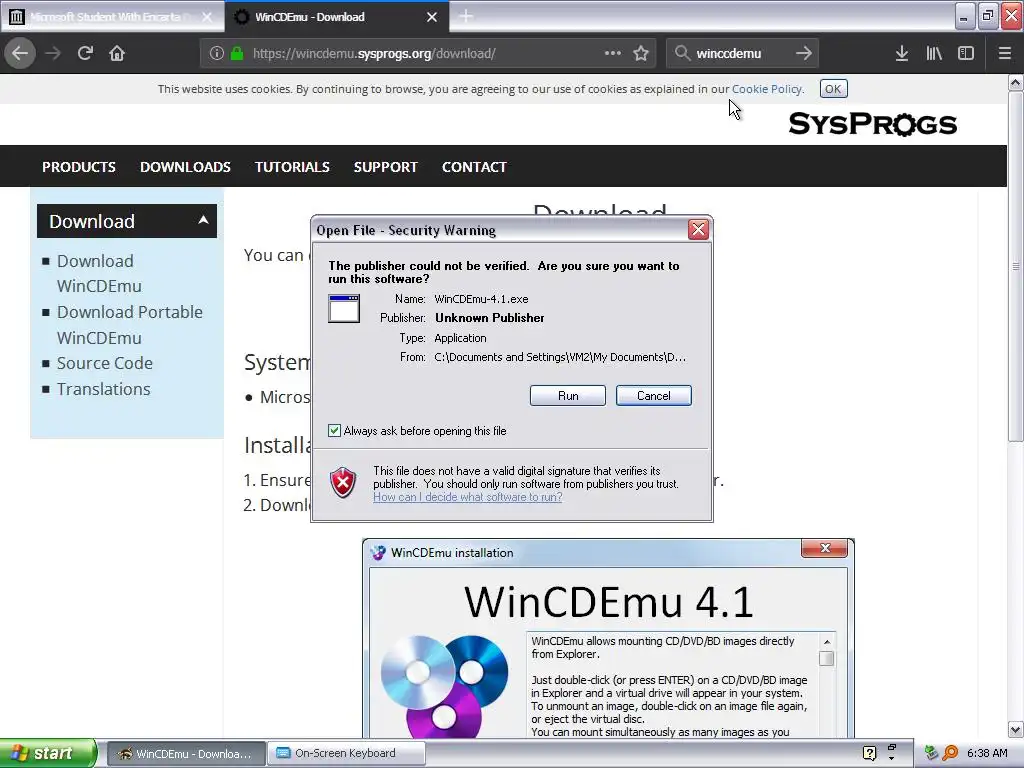This screenshot has width=1024, height=768.
Task: Click the search box containing winccdemu
Action: [x=741, y=54]
